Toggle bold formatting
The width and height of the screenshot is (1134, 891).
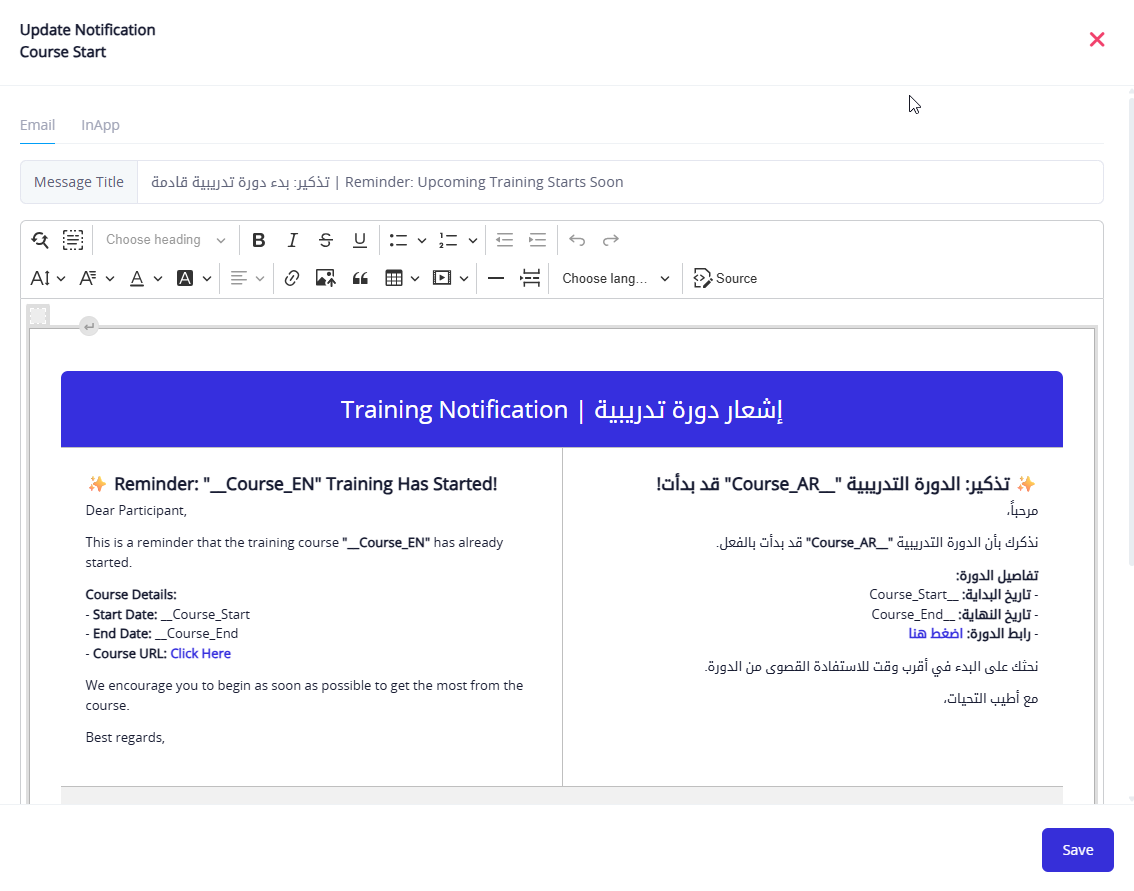pyautogui.click(x=259, y=240)
